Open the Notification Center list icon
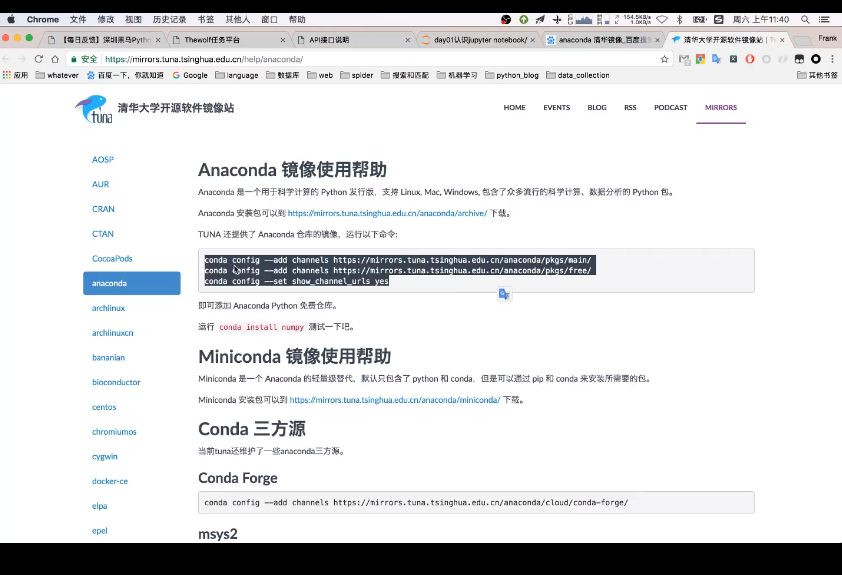This screenshot has height=575, width=842. click(824, 19)
